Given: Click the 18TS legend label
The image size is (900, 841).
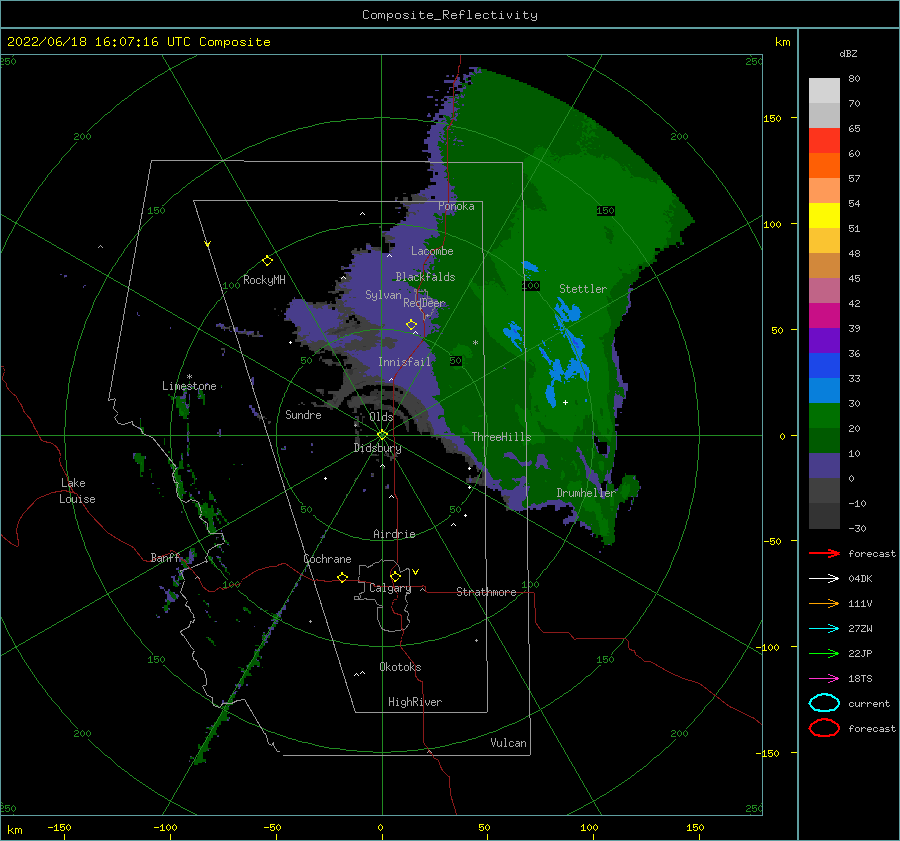Looking at the screenshot, I should (860, 679).
